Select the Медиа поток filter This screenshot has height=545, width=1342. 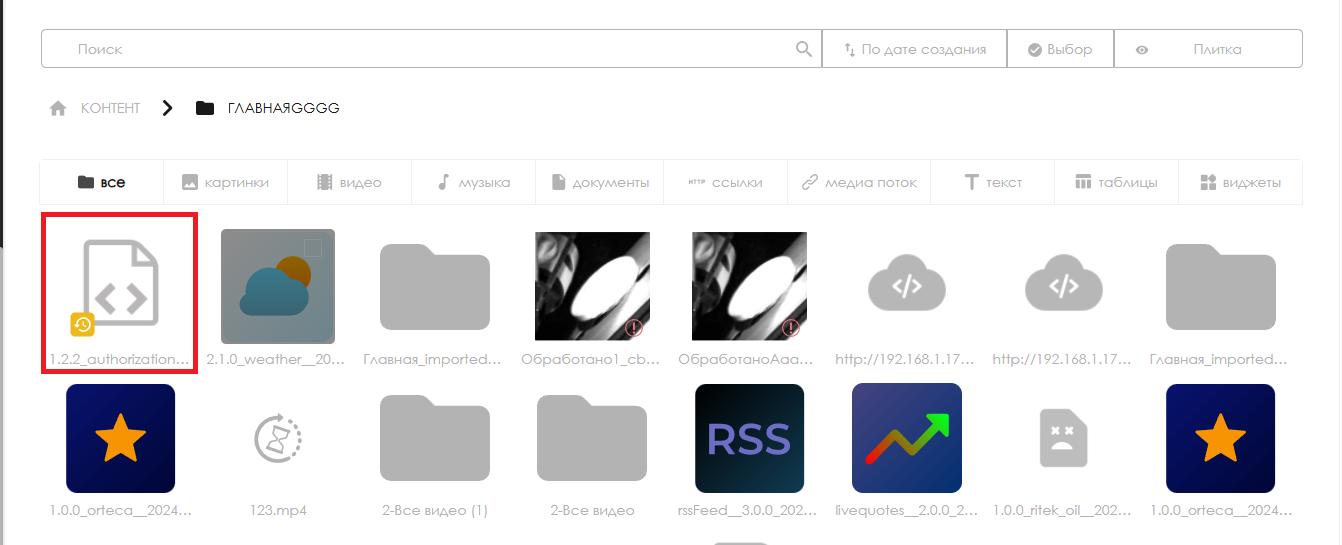[x=858, y=182]
